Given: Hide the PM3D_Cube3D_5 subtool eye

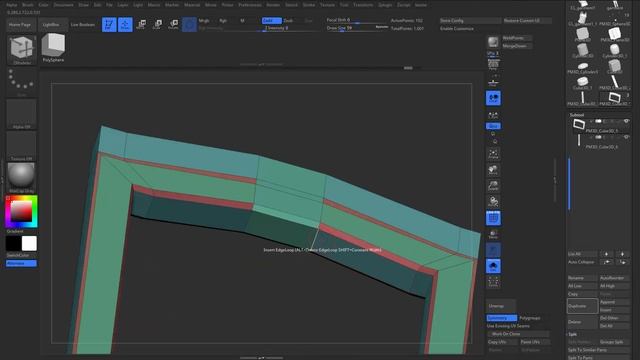Looking at the screenshot, I should click(626, 121).
